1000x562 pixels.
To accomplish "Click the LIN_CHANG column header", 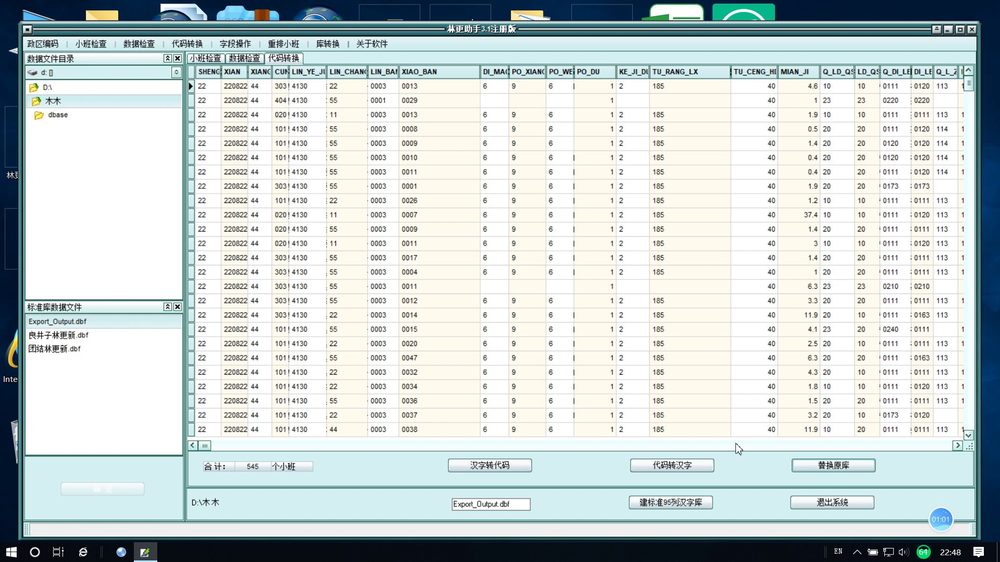I will (348, 72).
